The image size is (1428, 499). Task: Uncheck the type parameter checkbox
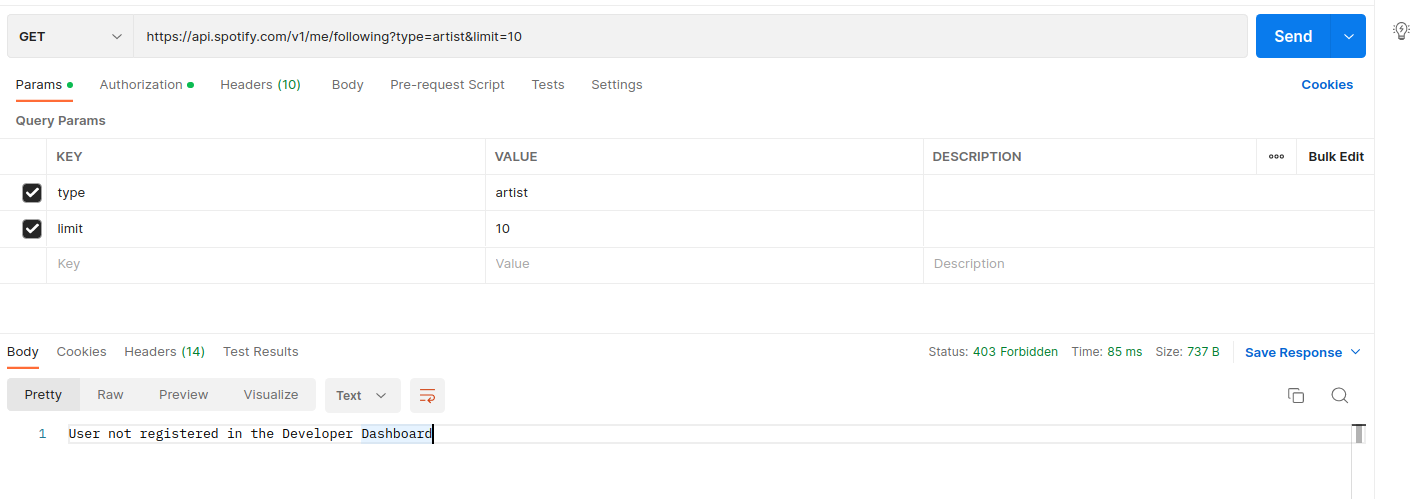click(32, 193)
